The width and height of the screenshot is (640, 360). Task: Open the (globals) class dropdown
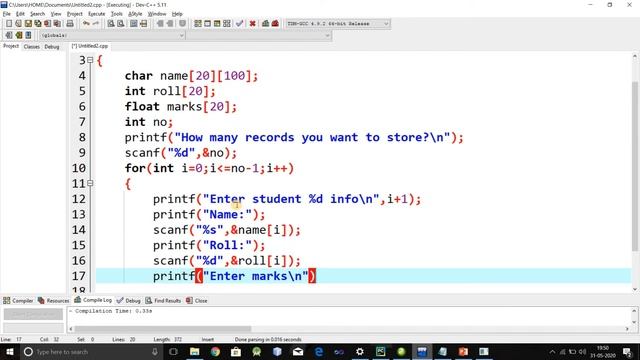pyautogui.click(x=112, y=36)
